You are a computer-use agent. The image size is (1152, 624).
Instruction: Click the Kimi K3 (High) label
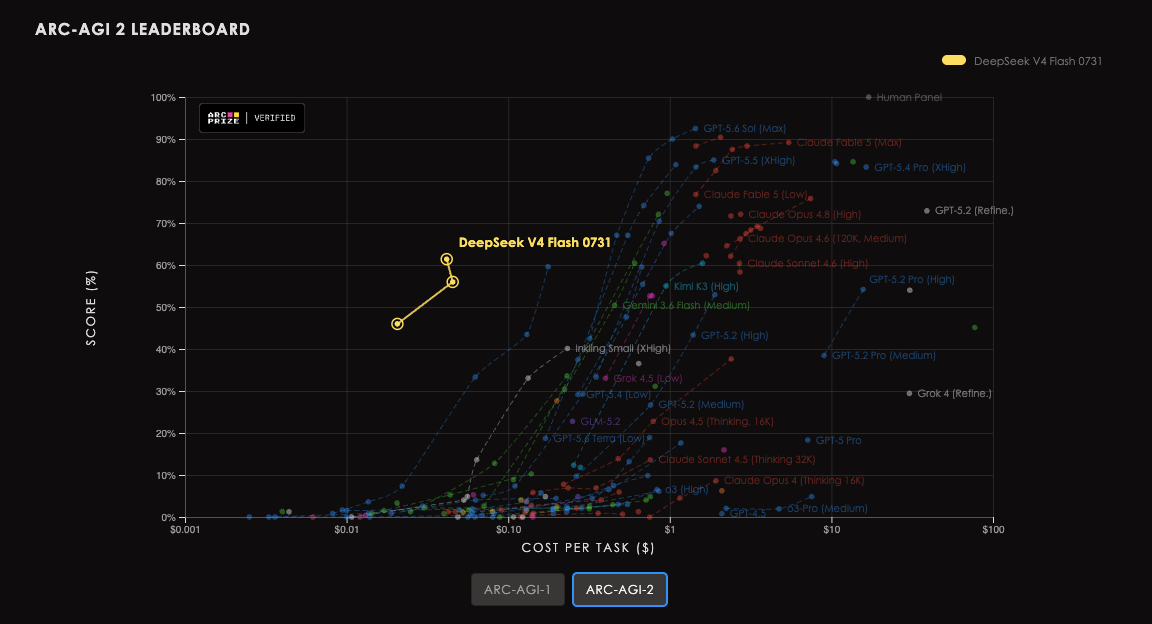click(706, 287)
